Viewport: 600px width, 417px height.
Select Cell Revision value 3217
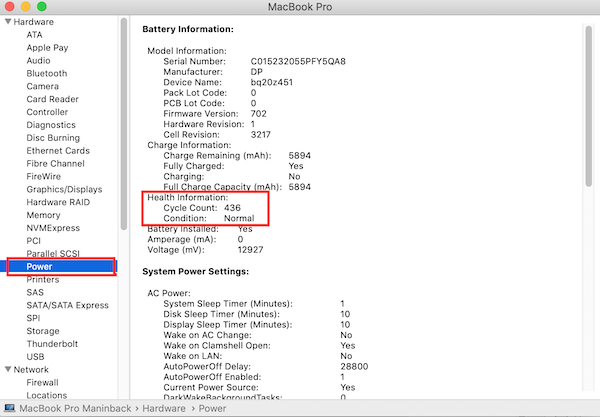click(261, 135)
